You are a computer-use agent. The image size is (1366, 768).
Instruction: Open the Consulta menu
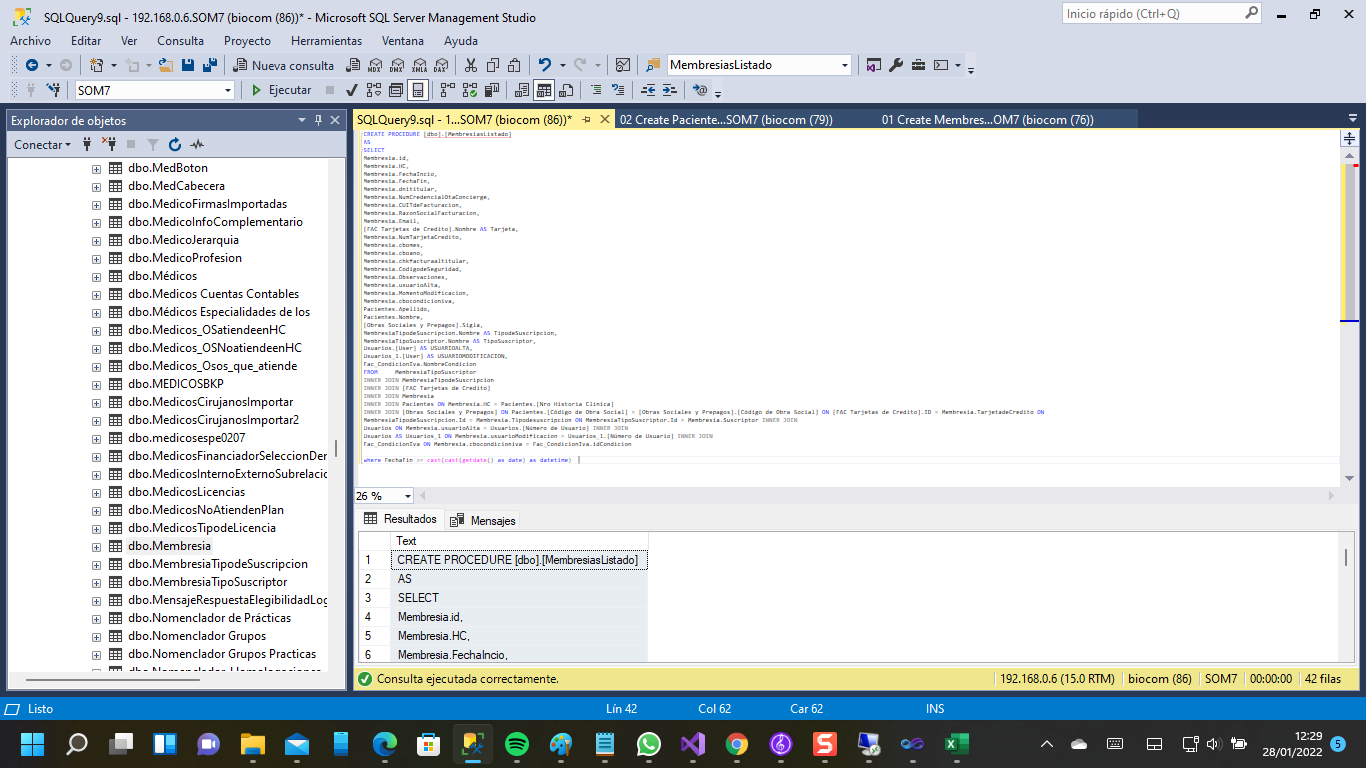(x=180, y=41)
